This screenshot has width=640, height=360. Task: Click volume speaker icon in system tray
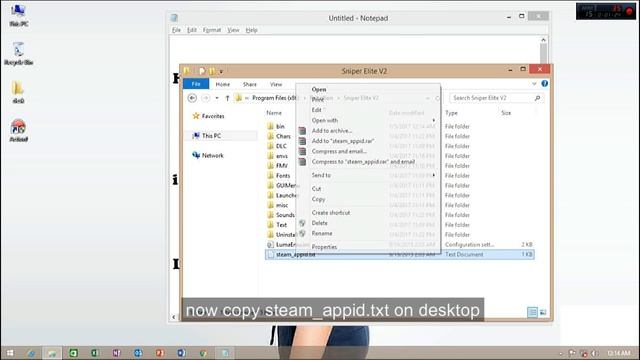595,353
